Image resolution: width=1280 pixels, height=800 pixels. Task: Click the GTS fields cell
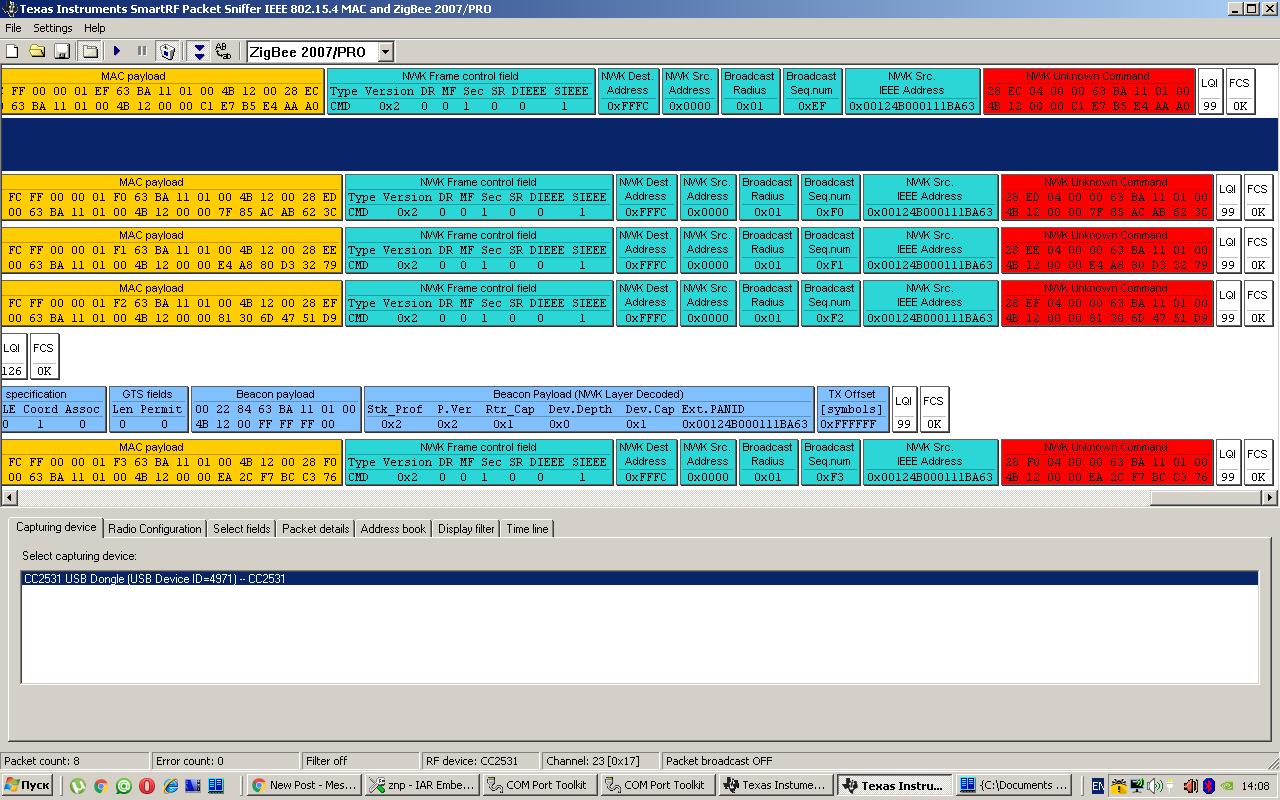point(147,409)
